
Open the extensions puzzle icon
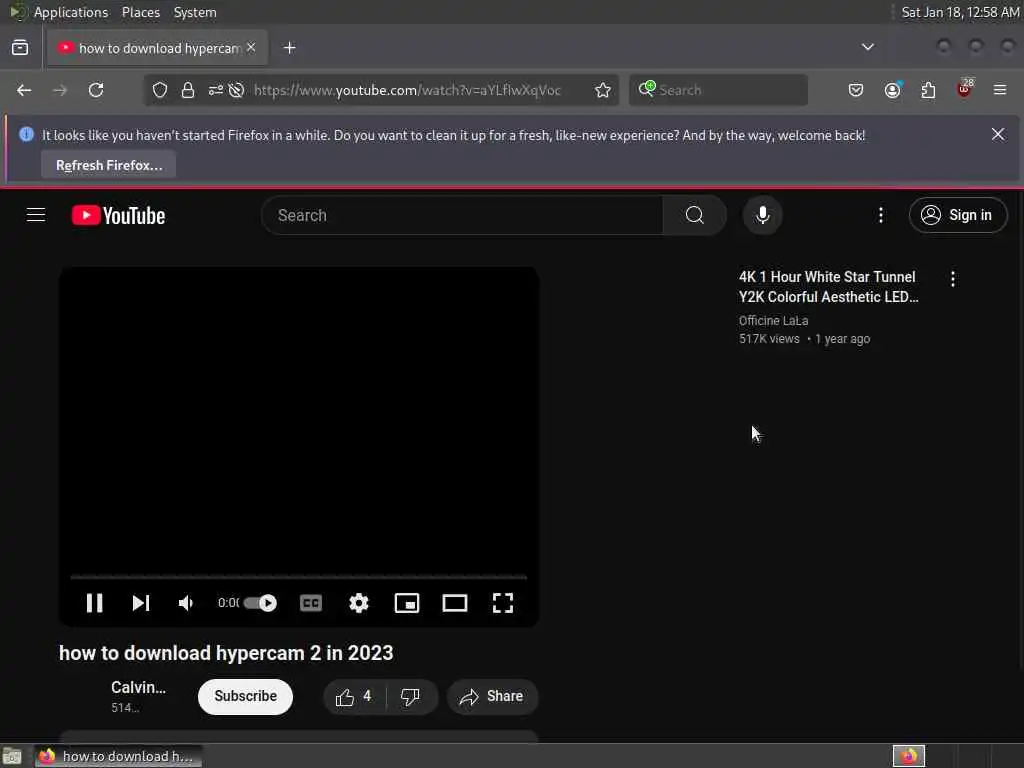click(928, 90)
